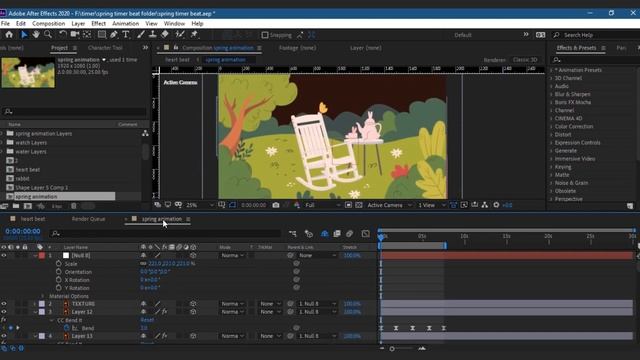Open the Graph Editor in timeline
This screenshot has width=640, height=360.
tap(365, 233)
